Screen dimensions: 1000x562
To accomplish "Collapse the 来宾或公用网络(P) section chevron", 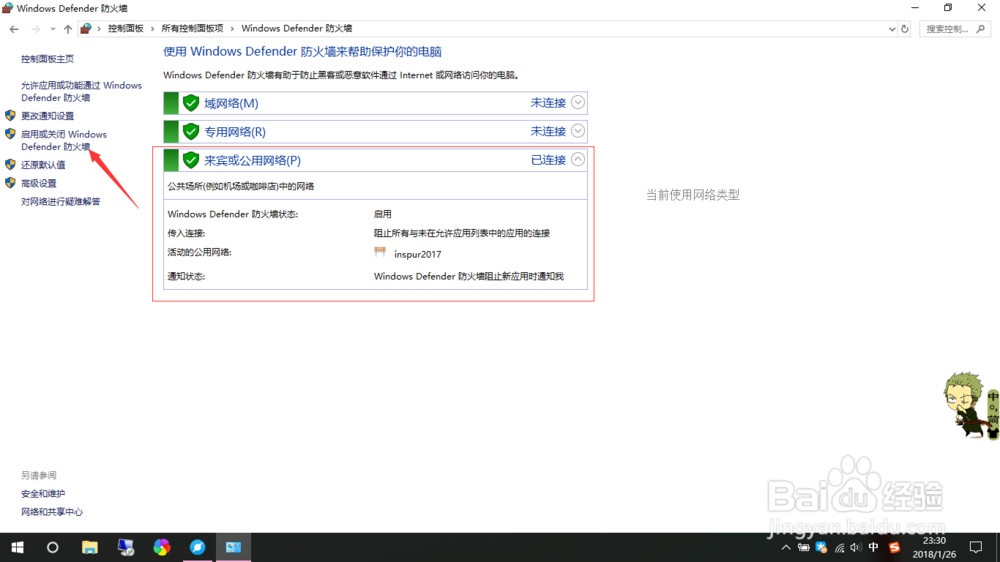I will [x=578, y=159].
